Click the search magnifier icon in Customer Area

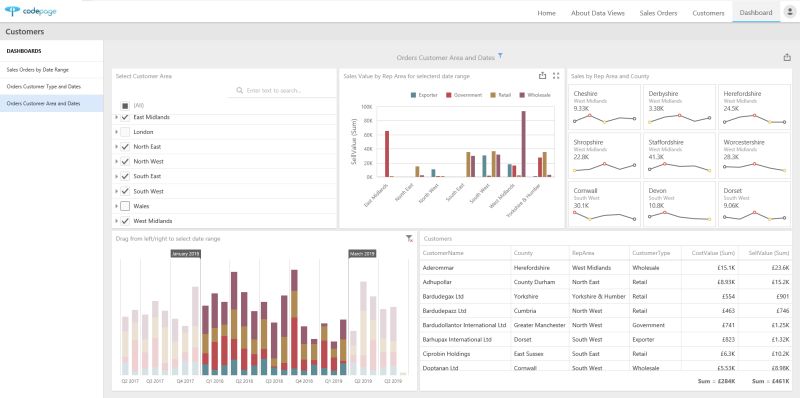point(240,90)
